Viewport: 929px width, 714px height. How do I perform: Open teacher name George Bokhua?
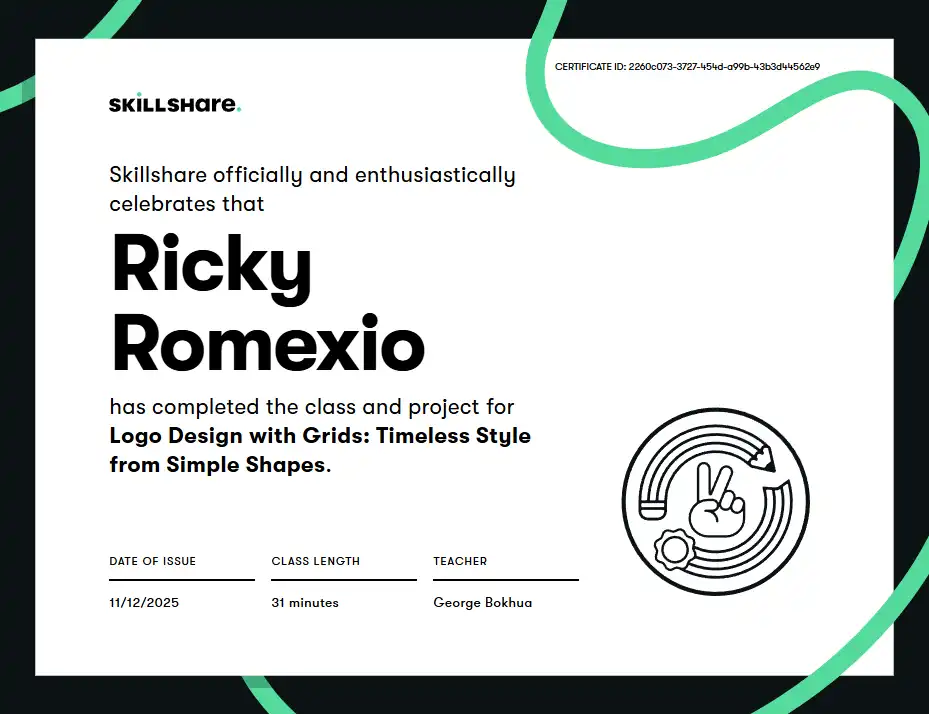click(482, 603)
